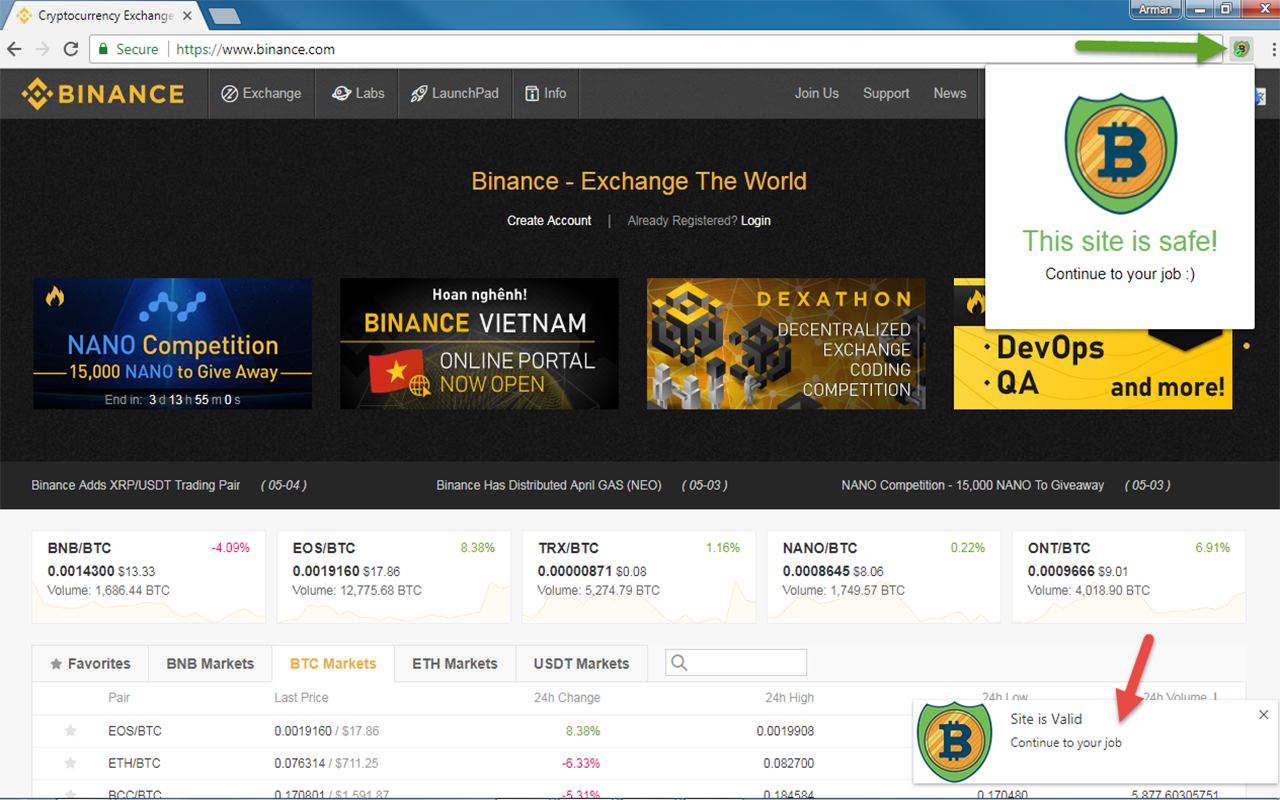Click the green Secure padlock icon
This screenshot has height=800, width=1280.
[x=103, y=49]
